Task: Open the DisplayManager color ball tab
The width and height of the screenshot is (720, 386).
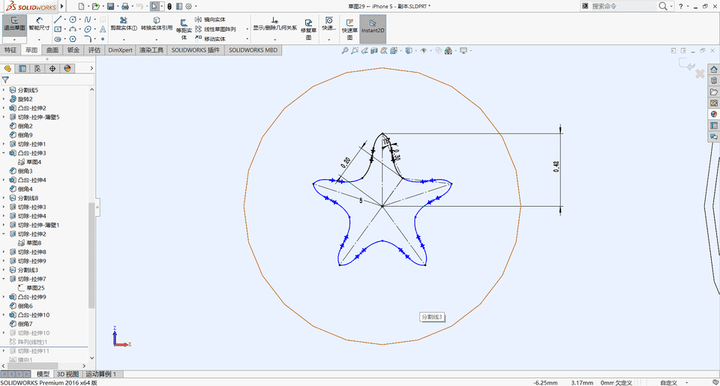Action: pos(68,68)
